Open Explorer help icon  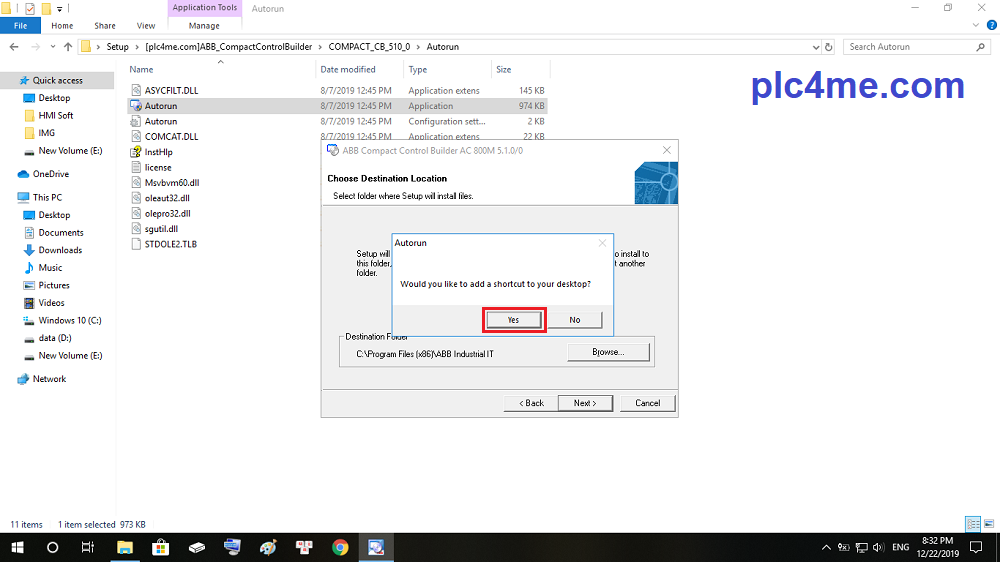coord(992,26)
